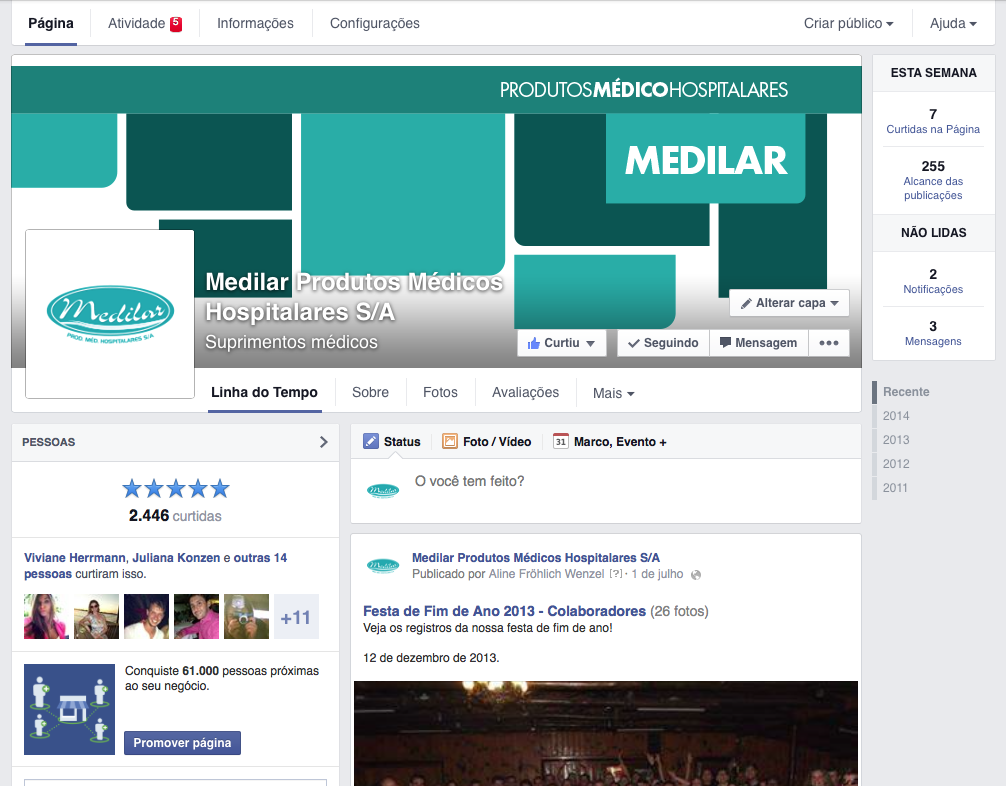Click the Promover página button

point(182,742)
